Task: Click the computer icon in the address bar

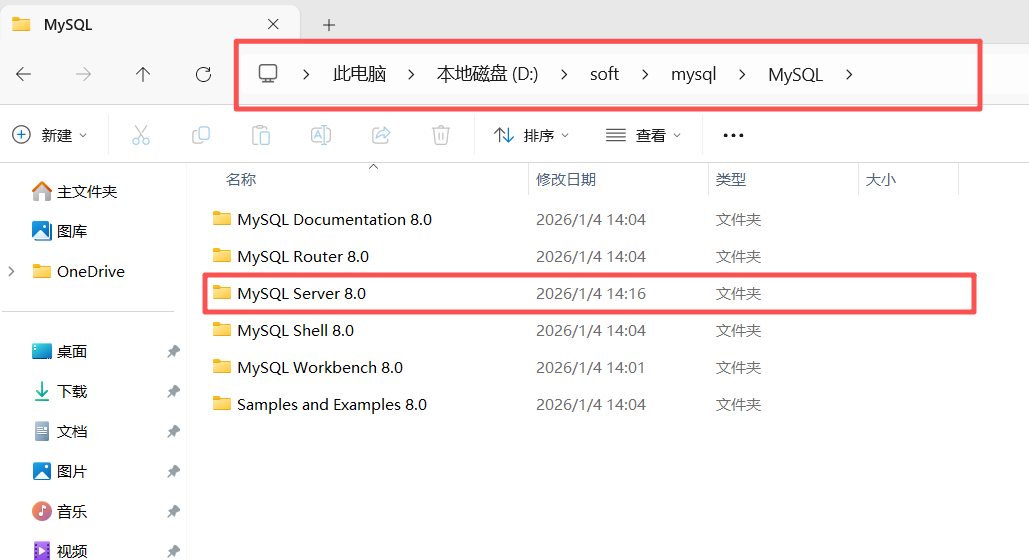Action: [x=268, y=74]
